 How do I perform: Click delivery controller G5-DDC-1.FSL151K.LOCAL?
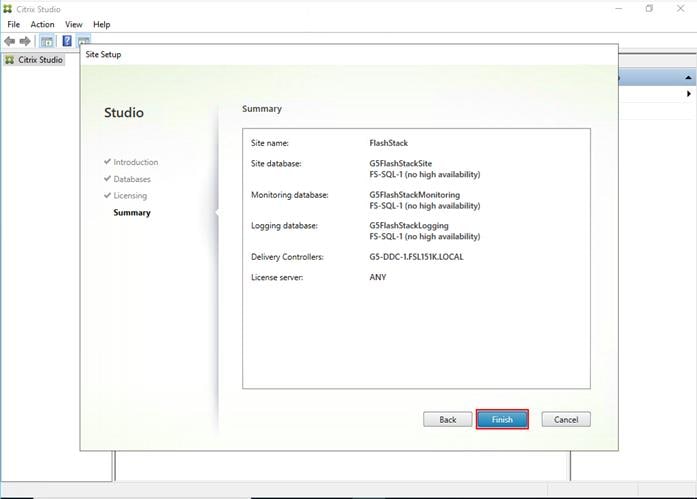(x=416, y=257)
